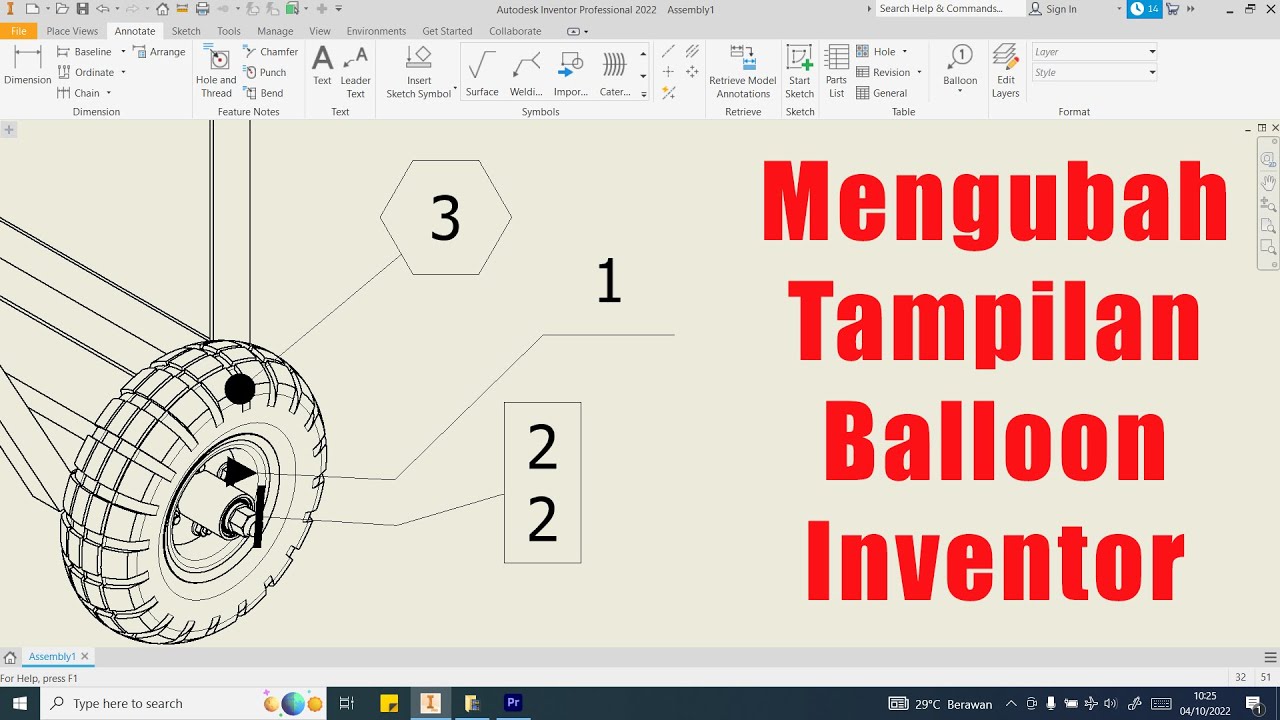The width and height of the screenshot is (1280, 720).
Task: Click Retrieve Model Annotations
Action: coord(743,72)
